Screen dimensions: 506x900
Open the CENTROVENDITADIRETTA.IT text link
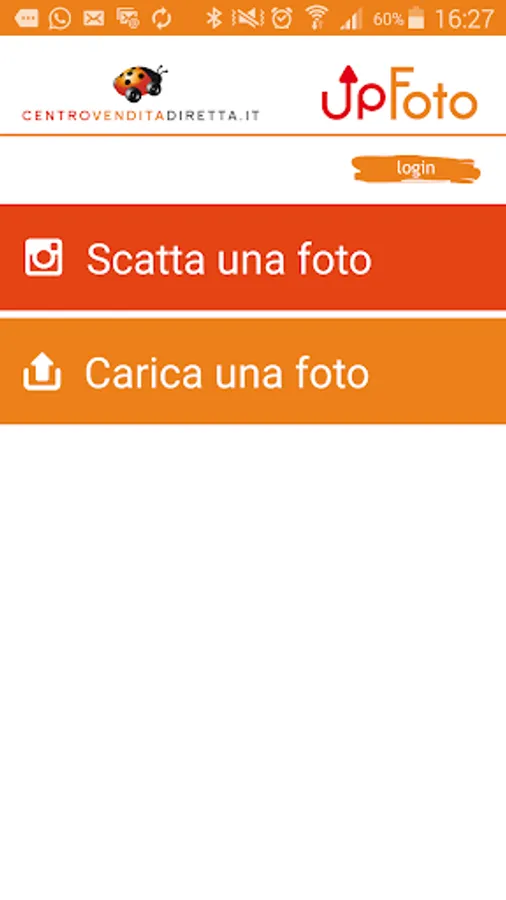(141, 115)
